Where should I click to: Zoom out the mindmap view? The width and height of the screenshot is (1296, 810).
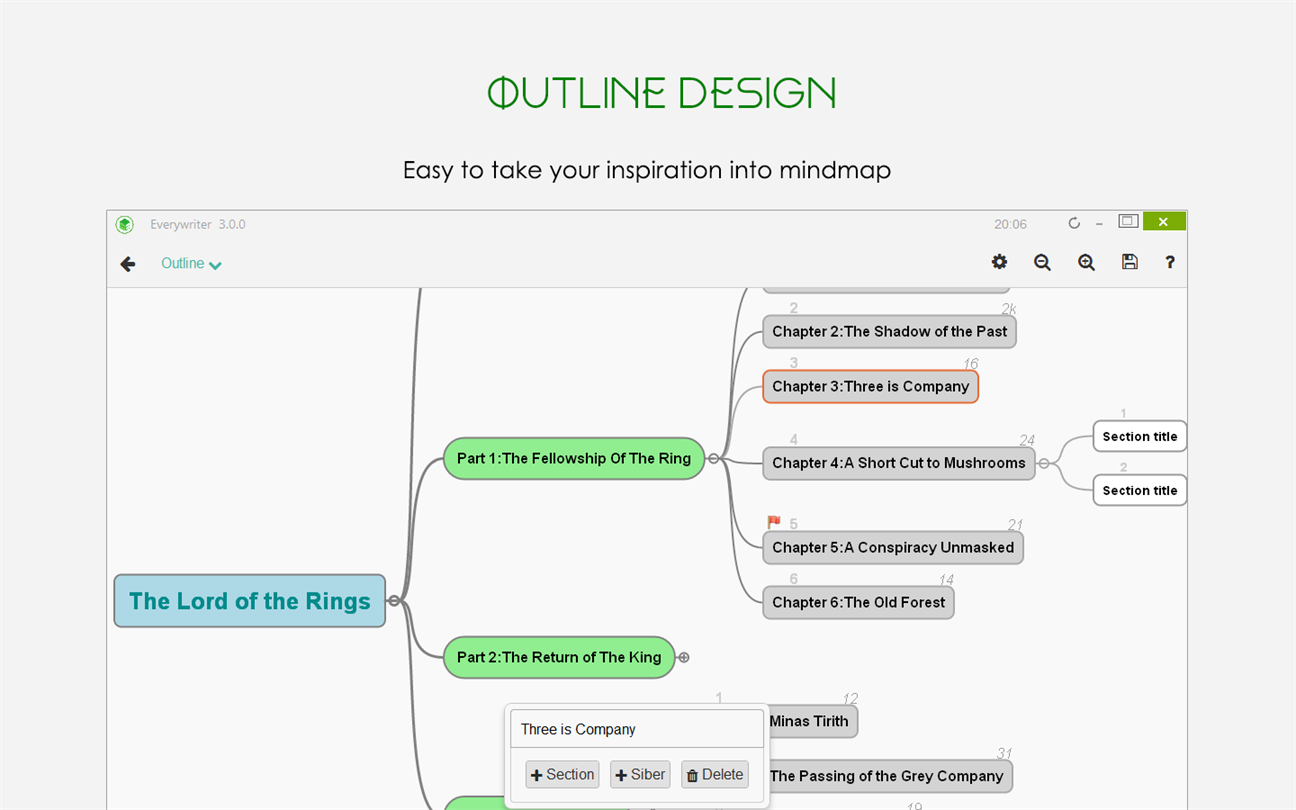pos(1042,262)
